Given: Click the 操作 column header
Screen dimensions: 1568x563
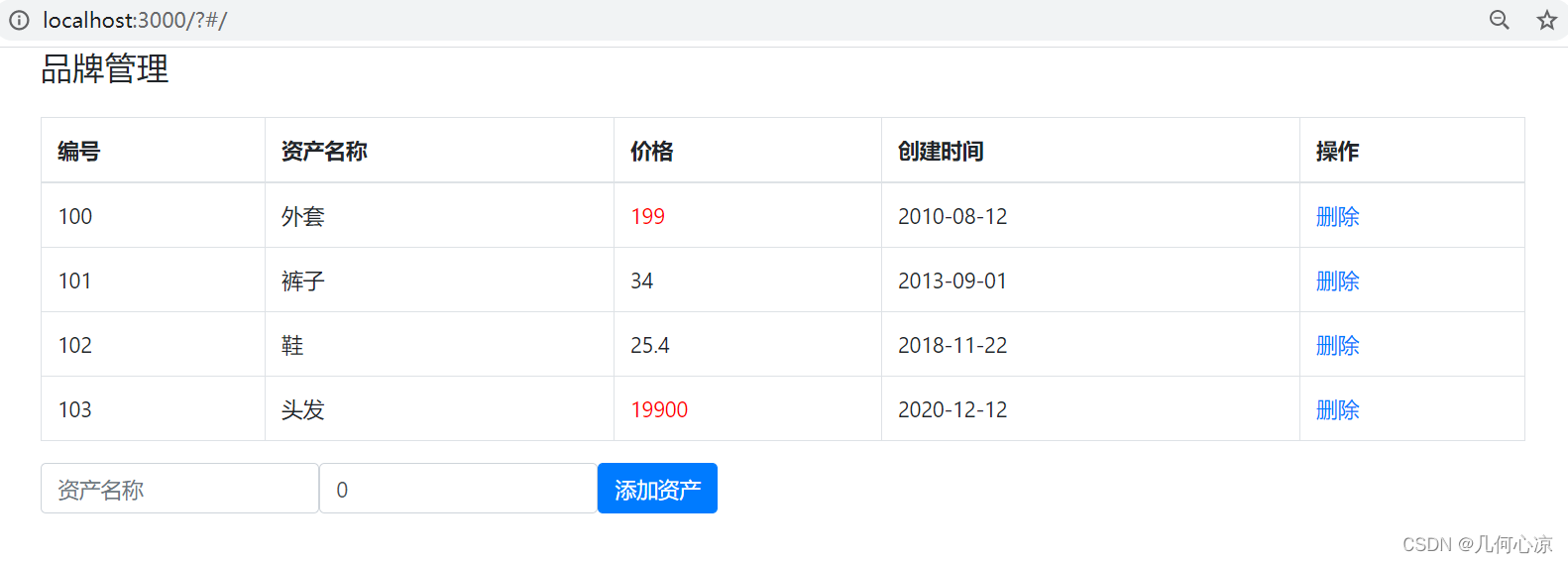Looking at the screenshot, I should [x=1337, y=151].
